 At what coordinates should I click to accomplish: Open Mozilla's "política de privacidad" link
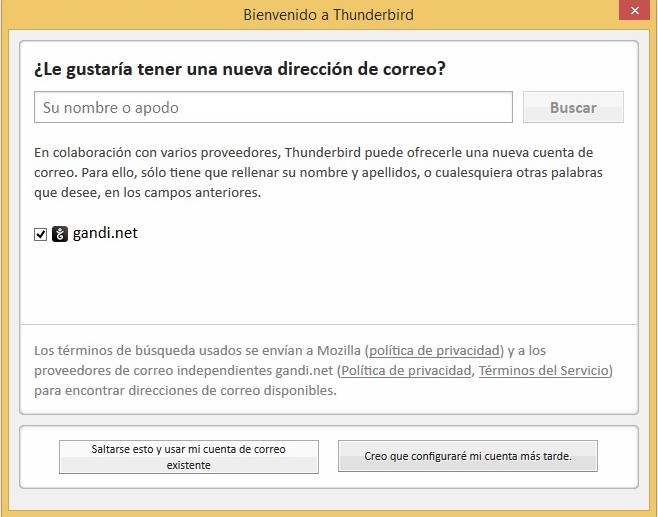pyautogui.click(x=435, y=351)
